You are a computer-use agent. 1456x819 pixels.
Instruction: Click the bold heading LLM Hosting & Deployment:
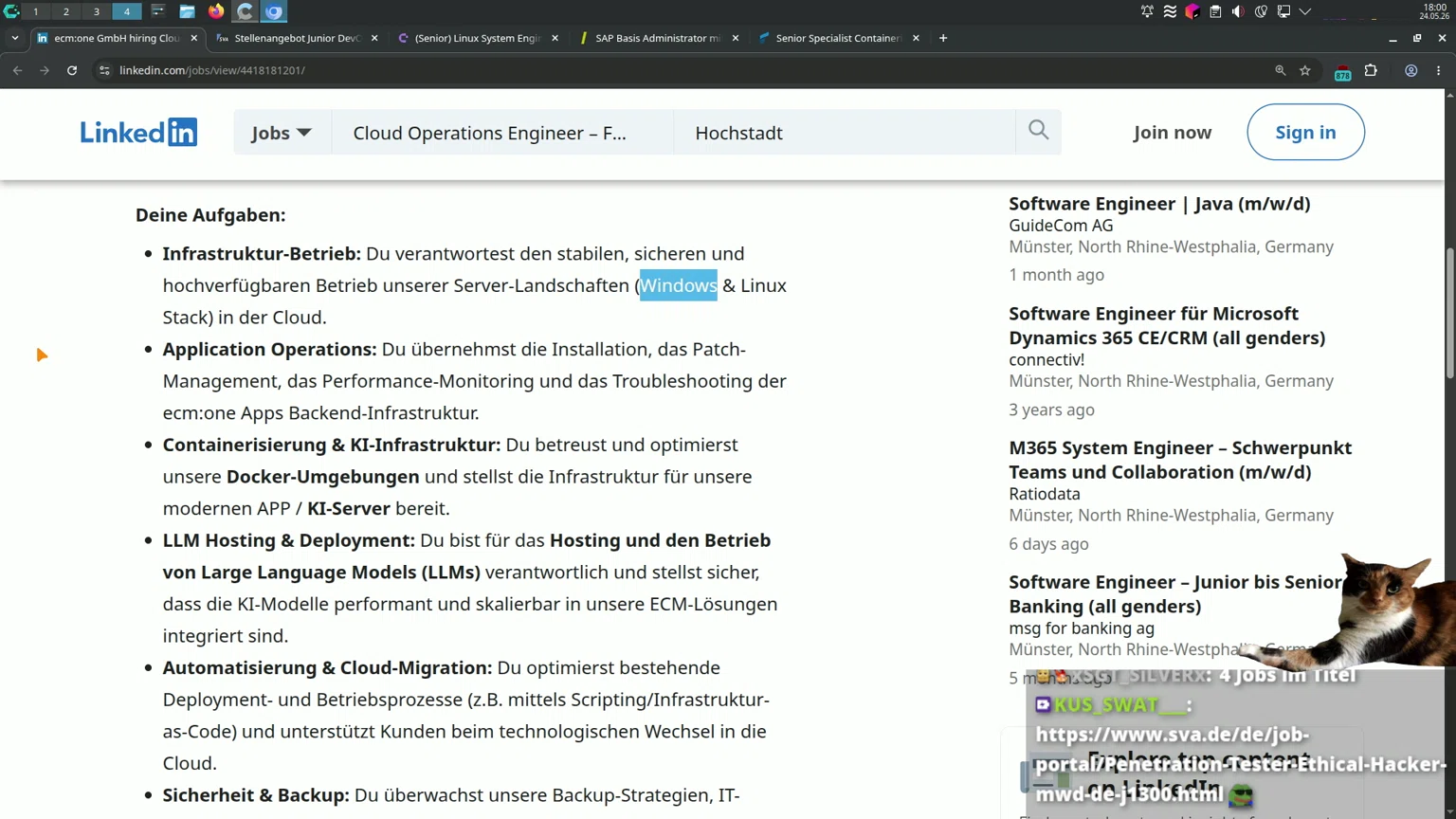(x=288, y=540)
